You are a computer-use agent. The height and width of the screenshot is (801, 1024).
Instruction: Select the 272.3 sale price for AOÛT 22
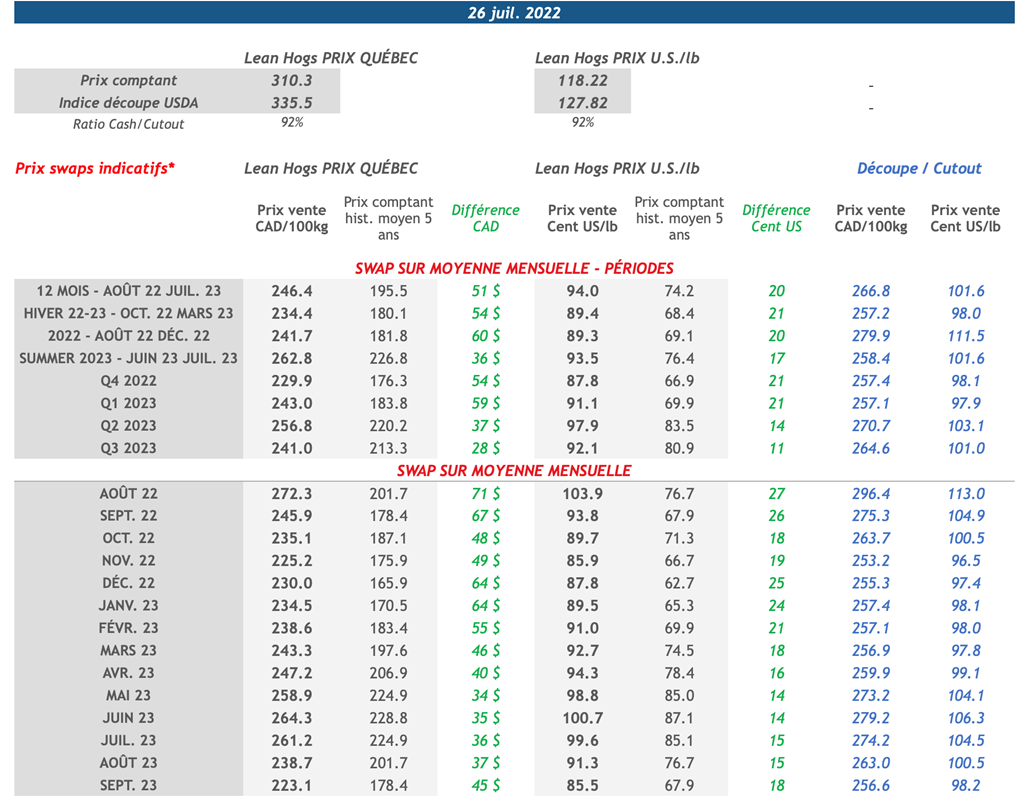pos(292,494)
